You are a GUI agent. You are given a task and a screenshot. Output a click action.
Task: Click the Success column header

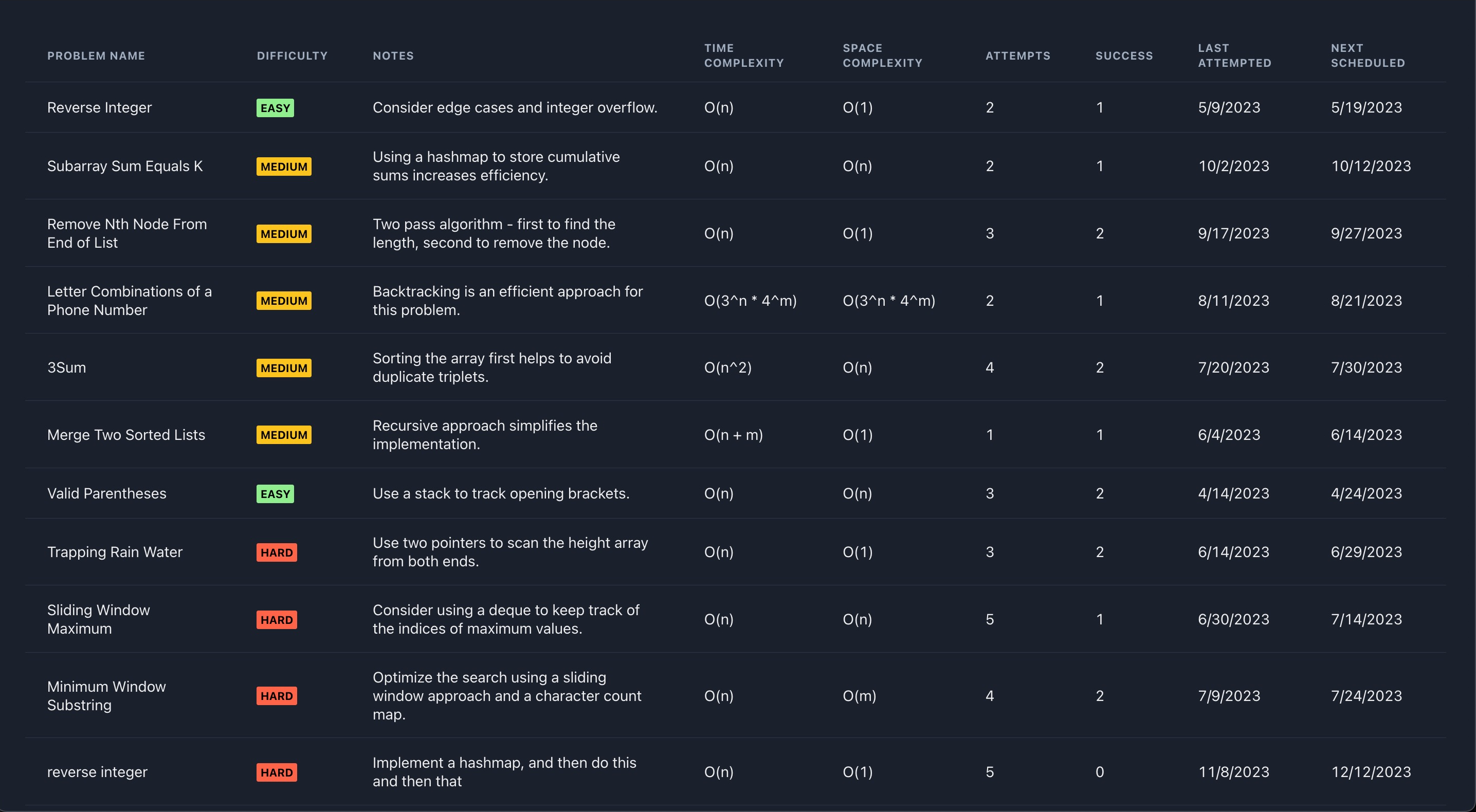click(1124, 56)
